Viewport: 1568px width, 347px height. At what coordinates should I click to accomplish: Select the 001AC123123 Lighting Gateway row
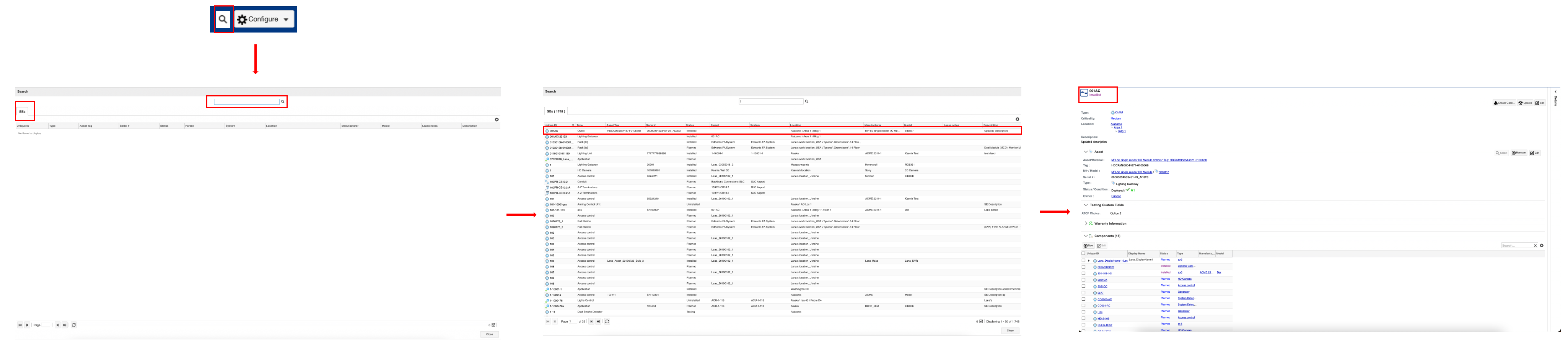(782, 136)
